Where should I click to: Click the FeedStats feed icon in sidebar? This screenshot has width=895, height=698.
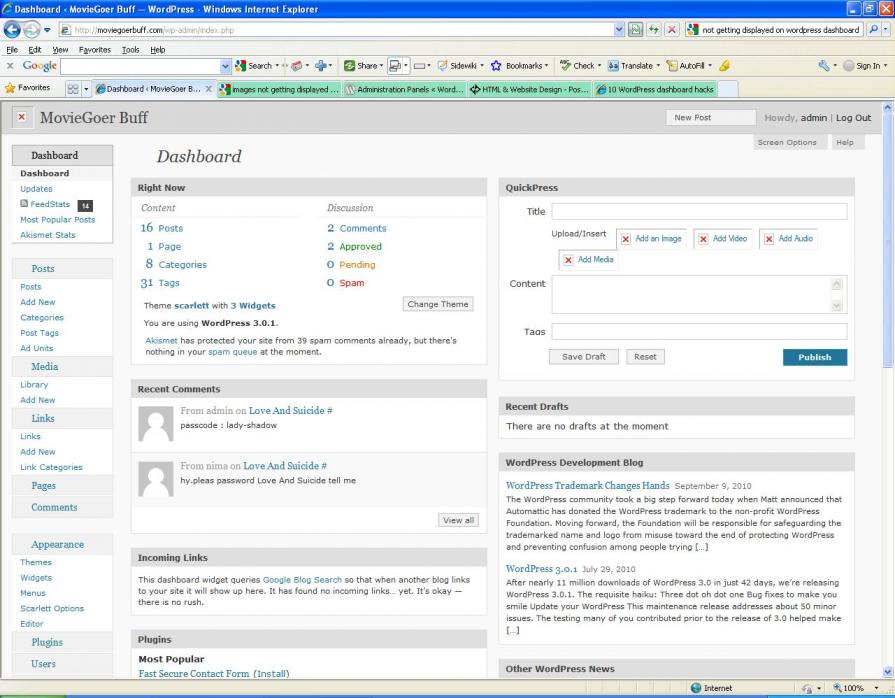(x=24, y=203)
